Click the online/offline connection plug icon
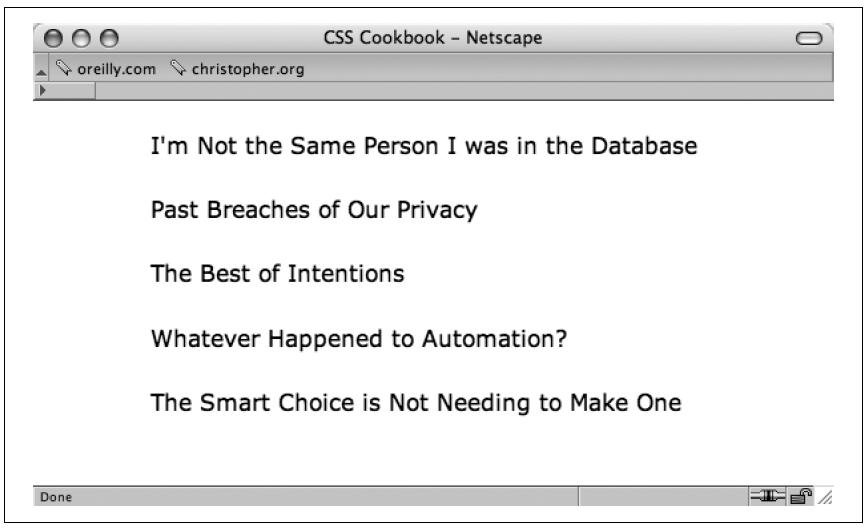 click(767, 496)
